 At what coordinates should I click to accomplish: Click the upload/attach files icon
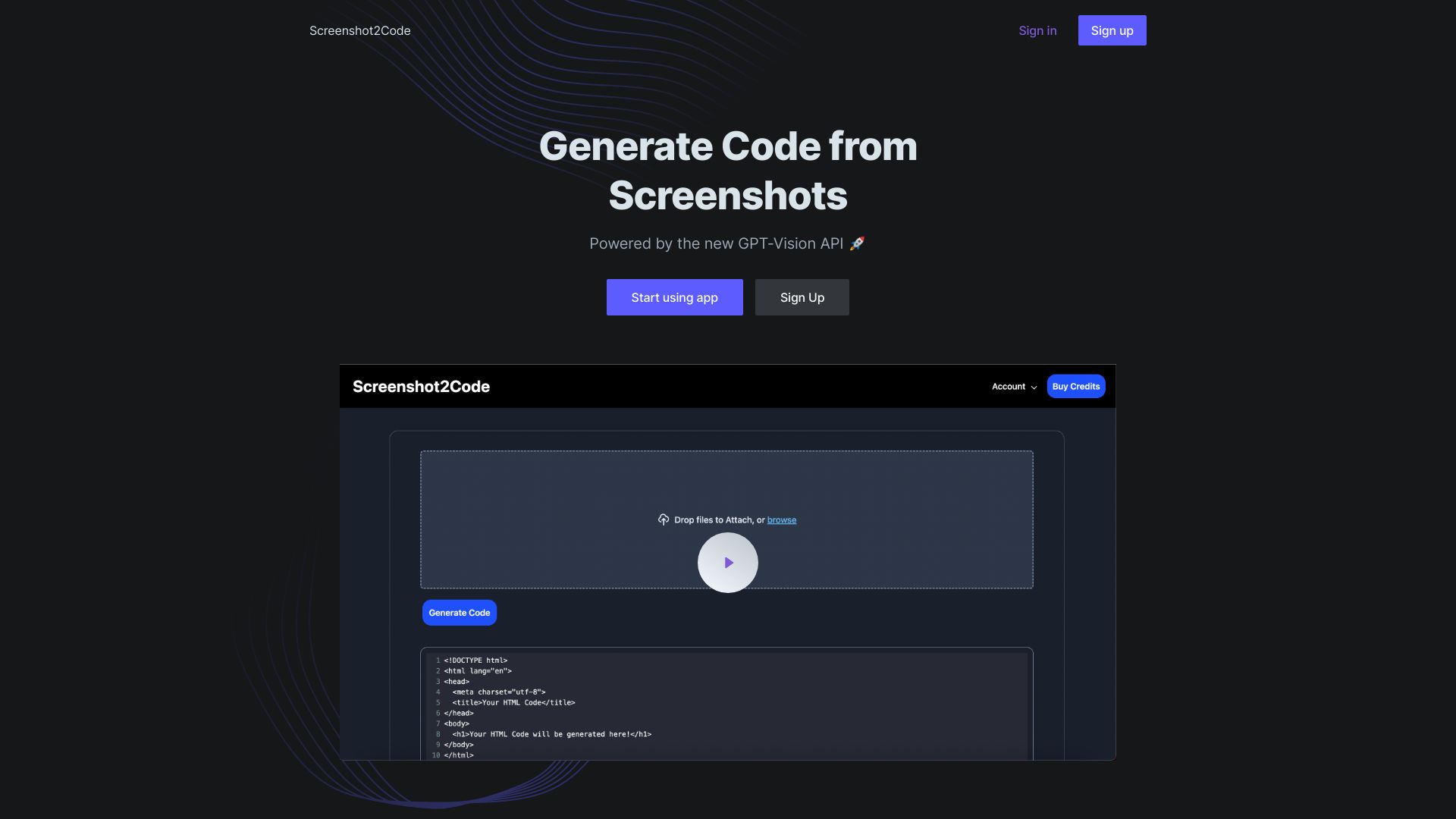[664, 519]
